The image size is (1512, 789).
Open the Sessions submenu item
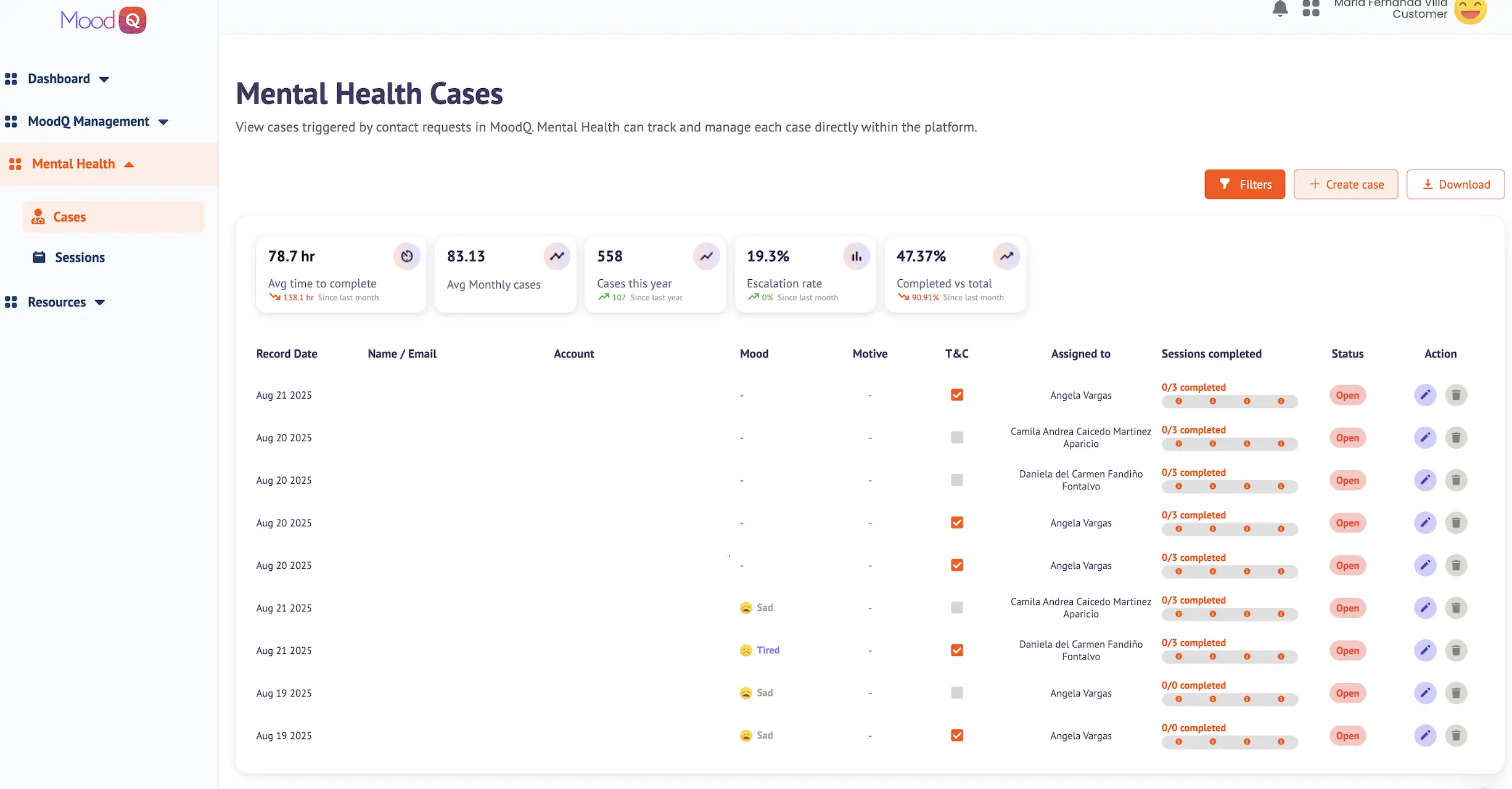tap(80, 258)
